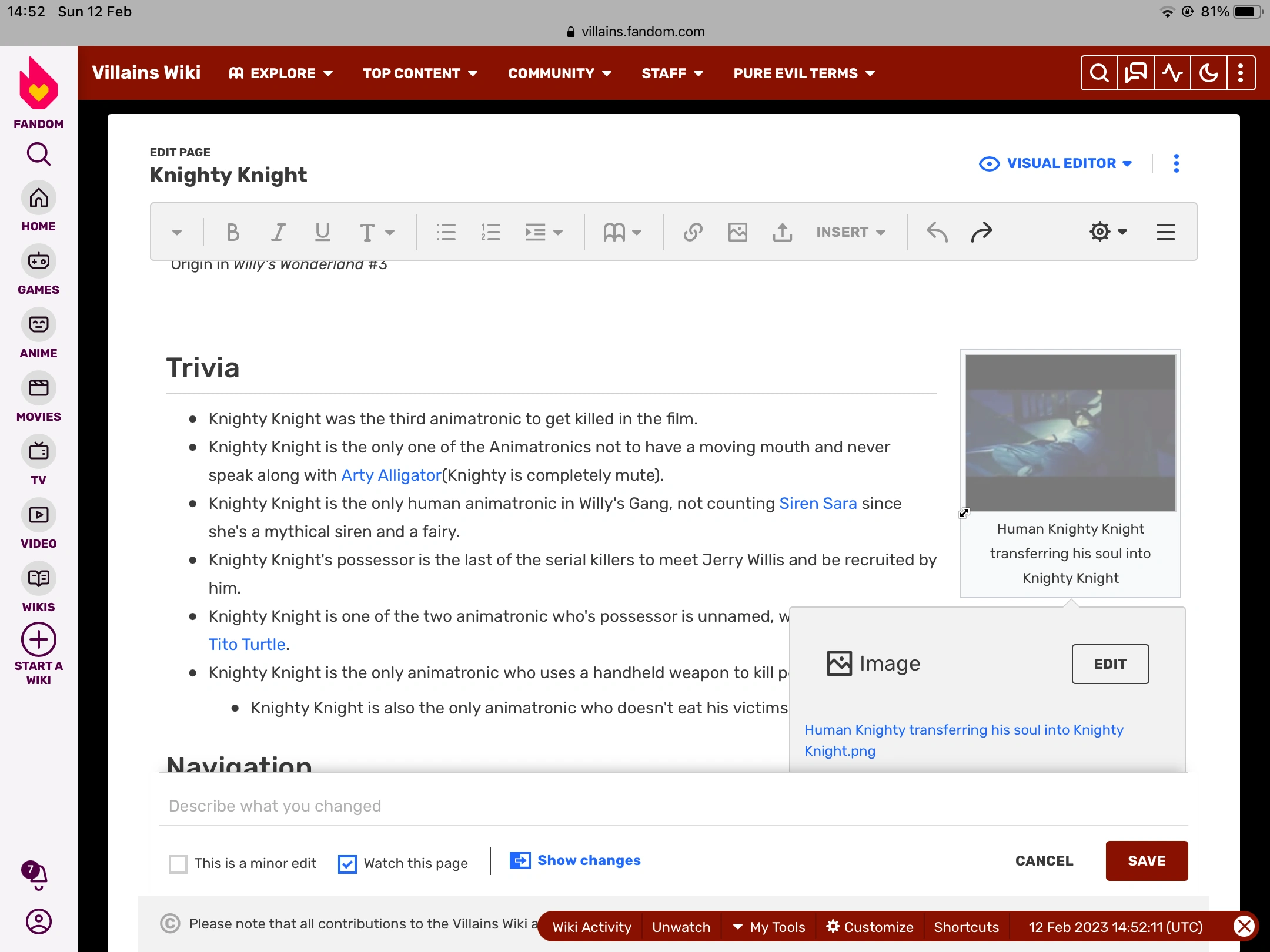Switch to dark theme moon icon

pyautogui.click(x=1208, y=73)
